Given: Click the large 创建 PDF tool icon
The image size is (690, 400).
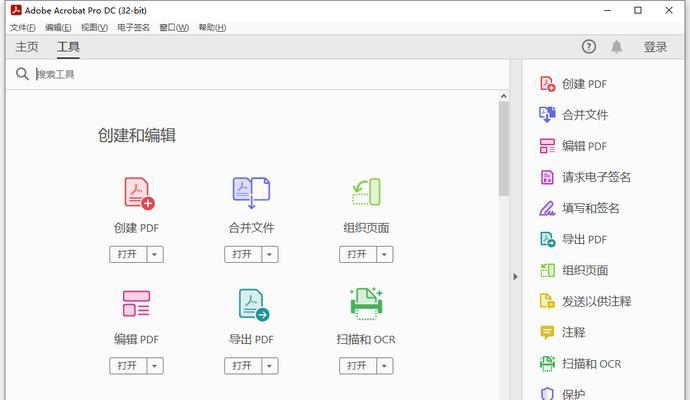Looking at the screenshot, I should pyautogui.click(x=139, y=193).
